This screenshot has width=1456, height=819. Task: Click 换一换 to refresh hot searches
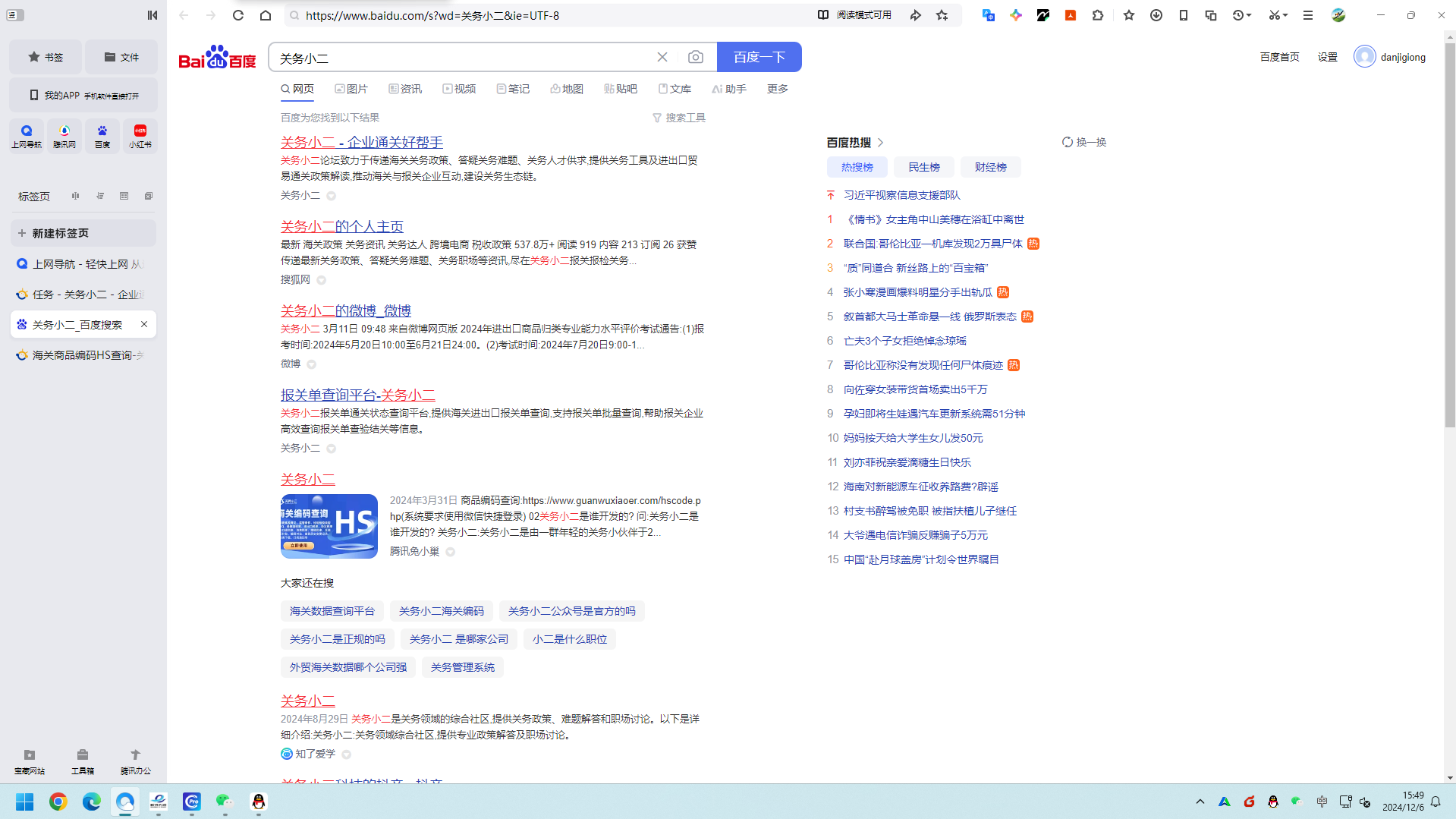[1084, 142]
